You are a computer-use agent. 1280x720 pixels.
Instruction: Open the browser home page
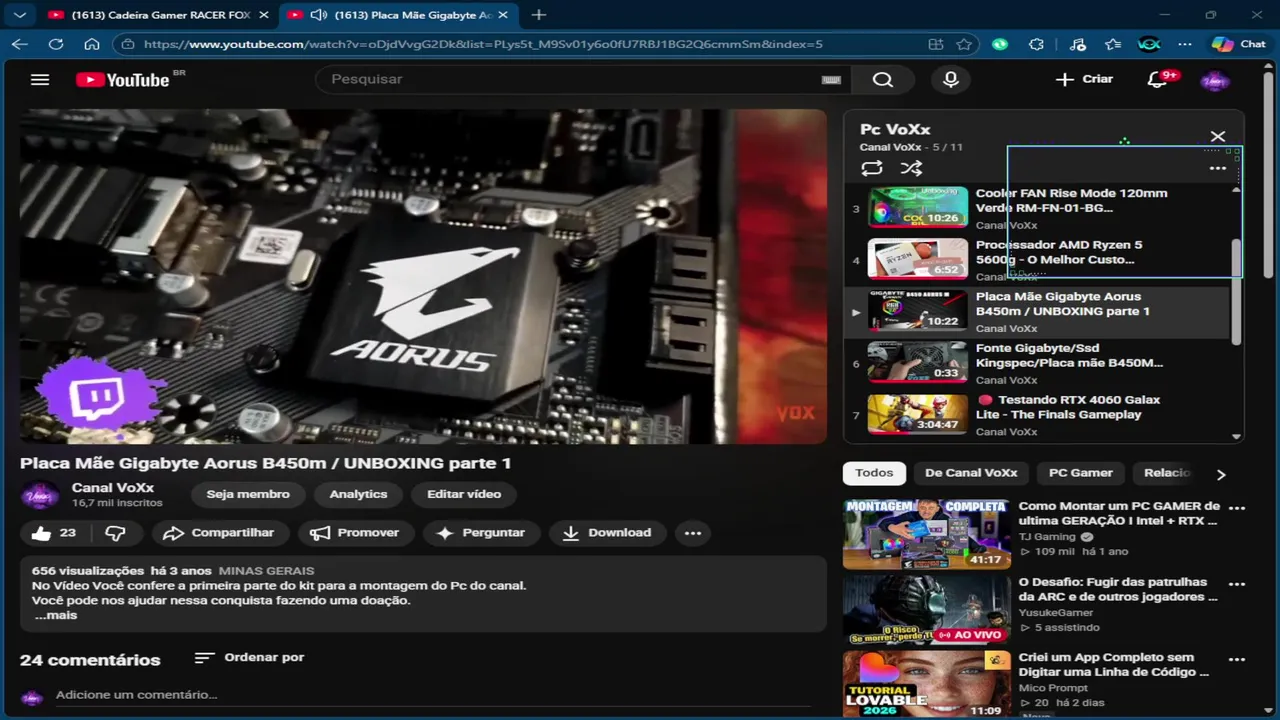click(92, 44)
